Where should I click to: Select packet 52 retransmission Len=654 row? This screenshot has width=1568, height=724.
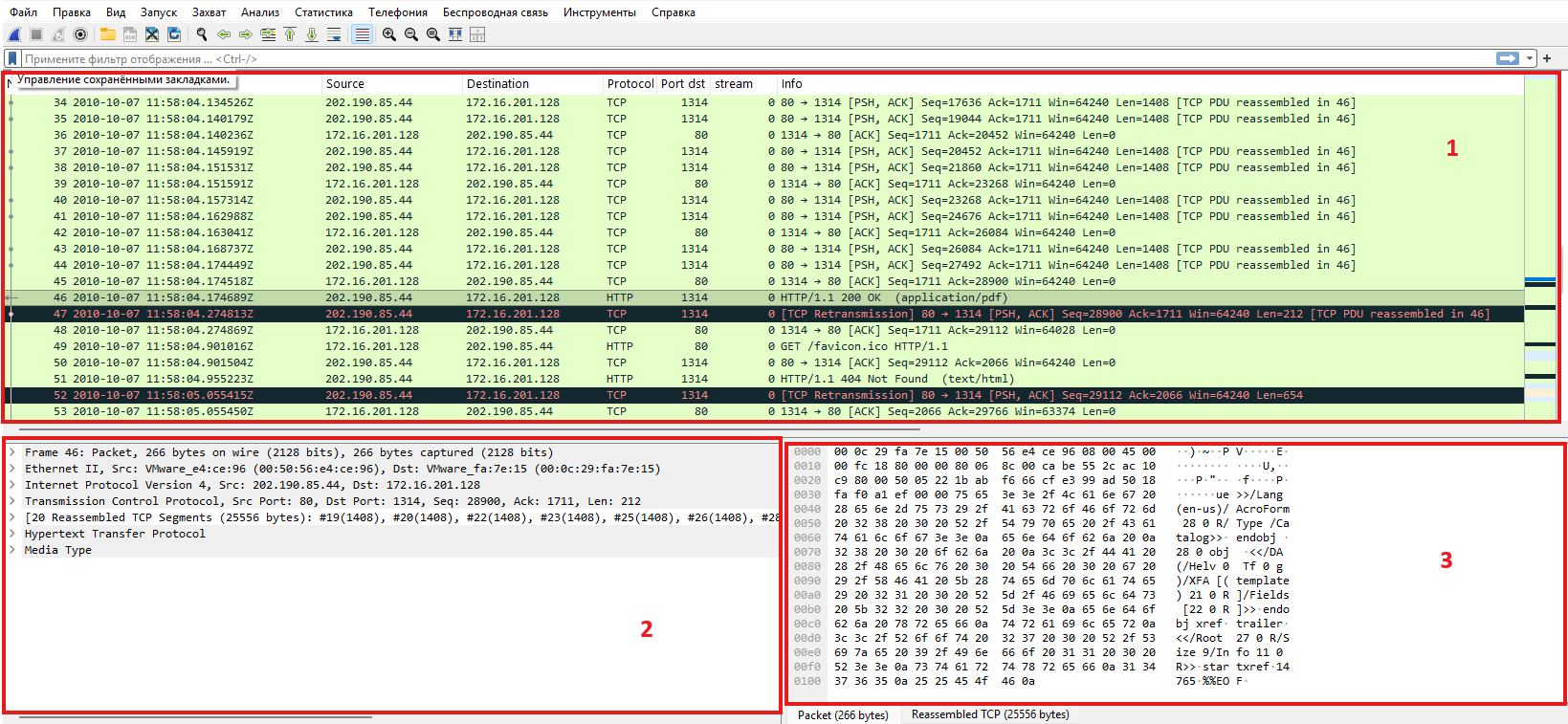pyautogui.click(x=764, y=396)
